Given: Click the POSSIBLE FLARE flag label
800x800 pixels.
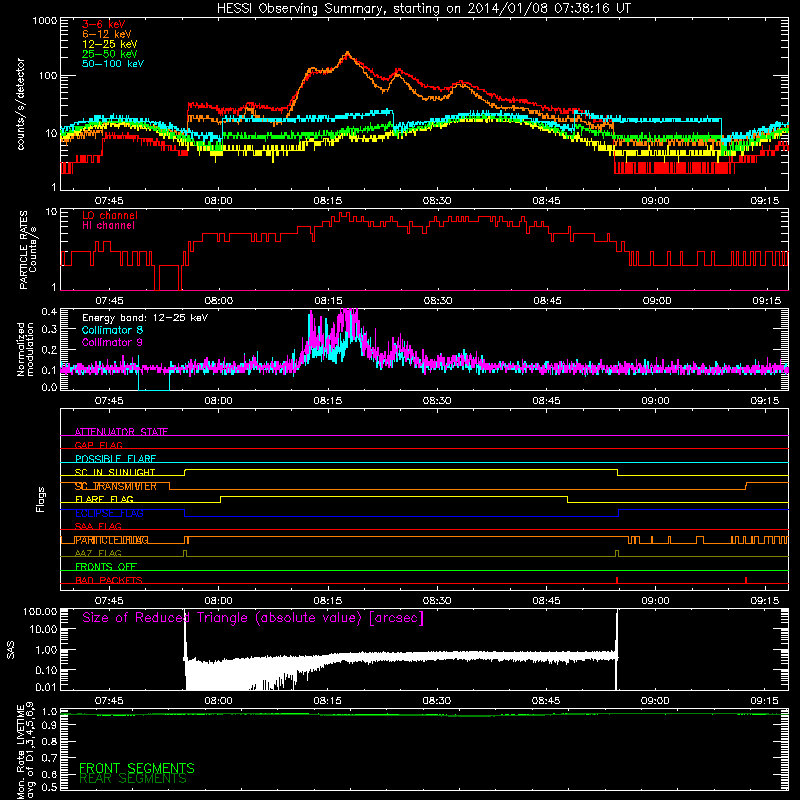Looking at the screenshot, I should 115,459.
